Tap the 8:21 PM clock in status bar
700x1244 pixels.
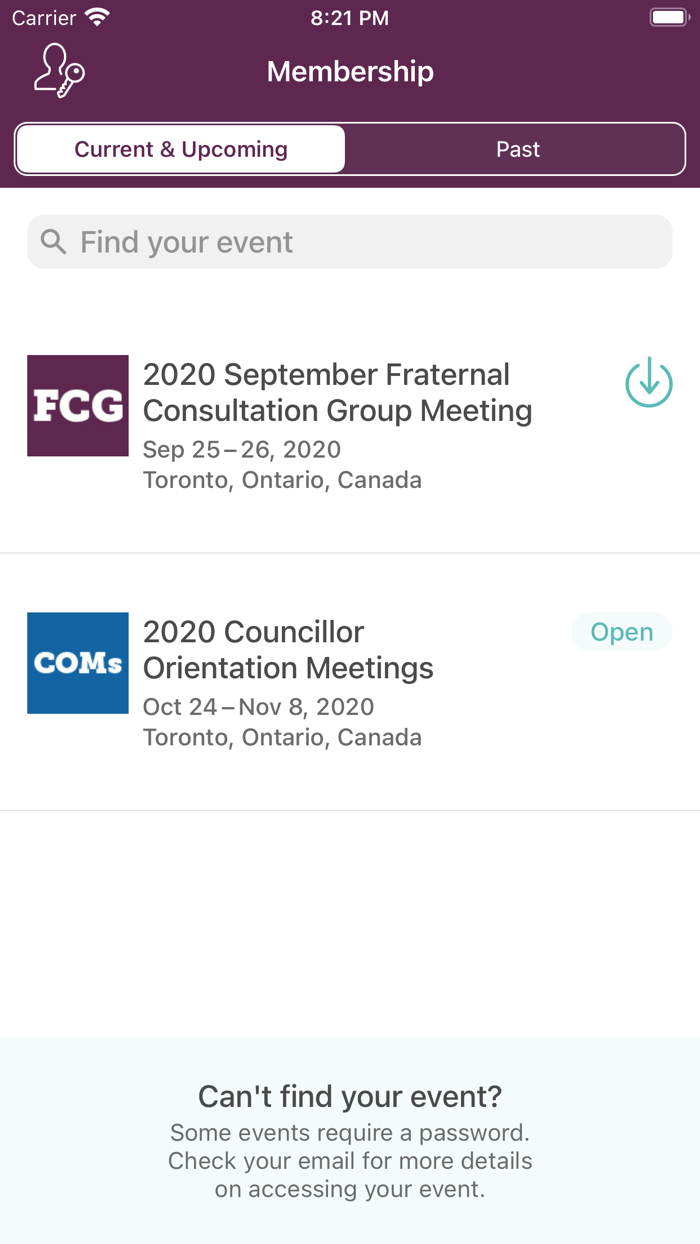(350, 17)
